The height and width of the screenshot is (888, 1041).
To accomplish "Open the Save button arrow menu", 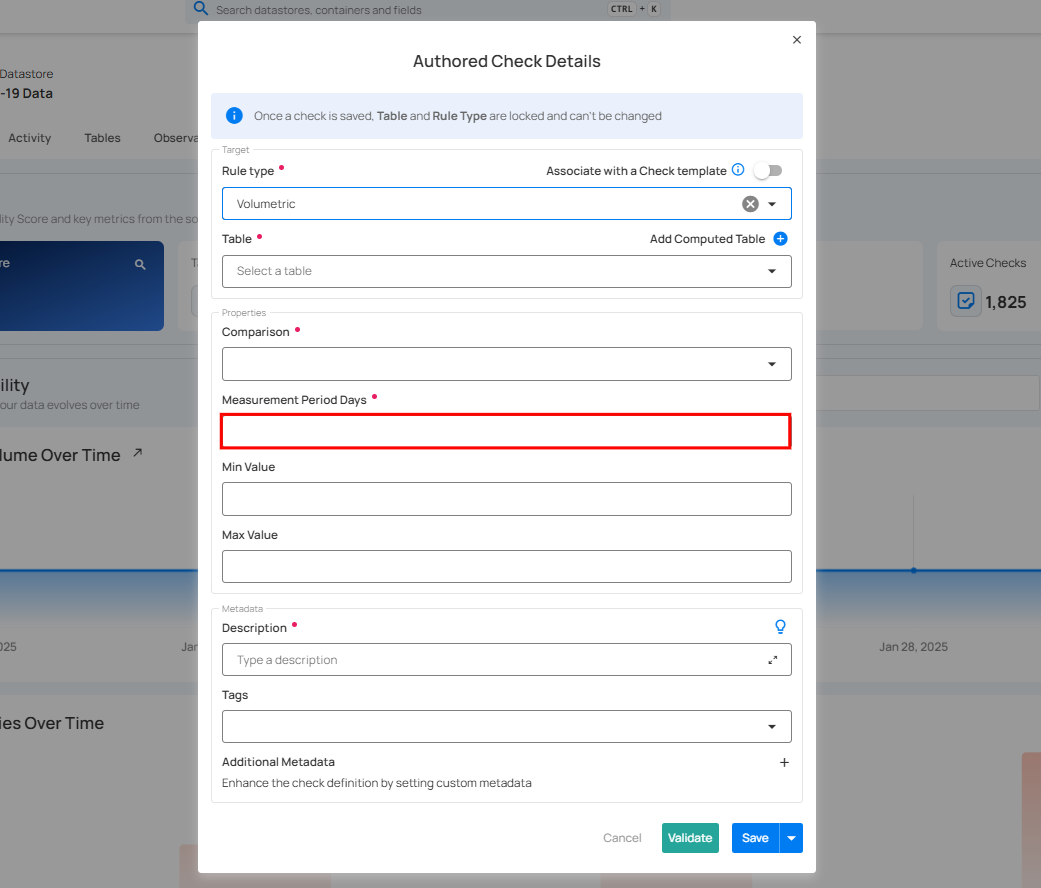I will point(792,838).
